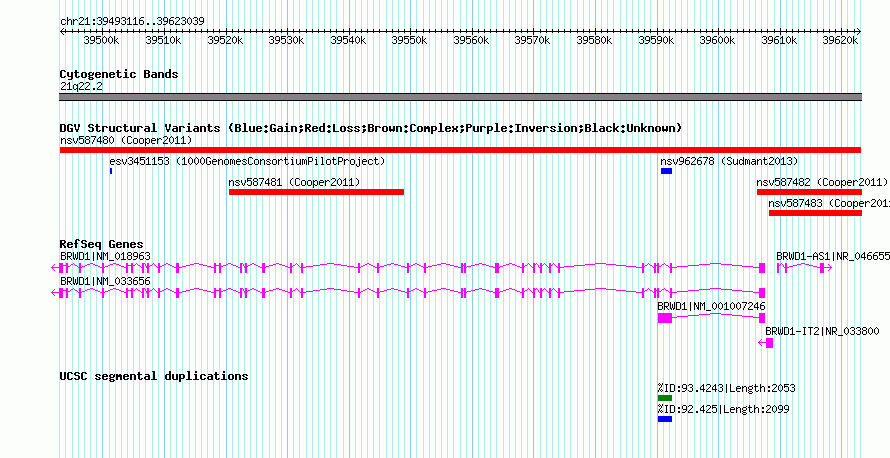The height and width of the screenshot is (458, 890).
Task: Click the 39600k ruler tick label
Action: pyautogui.click(x=717, y=40)
